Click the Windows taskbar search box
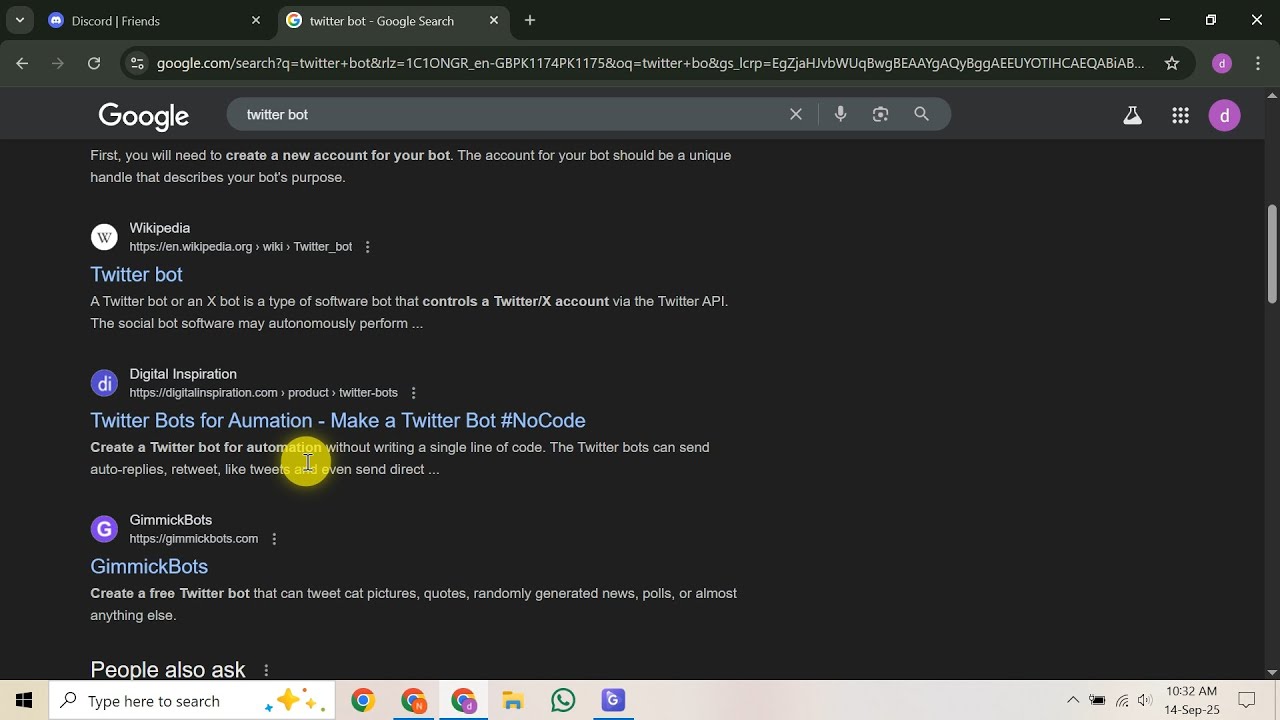Image resolution: width=1280 pixels, height=720 pixels. click(x=190, y=701)
